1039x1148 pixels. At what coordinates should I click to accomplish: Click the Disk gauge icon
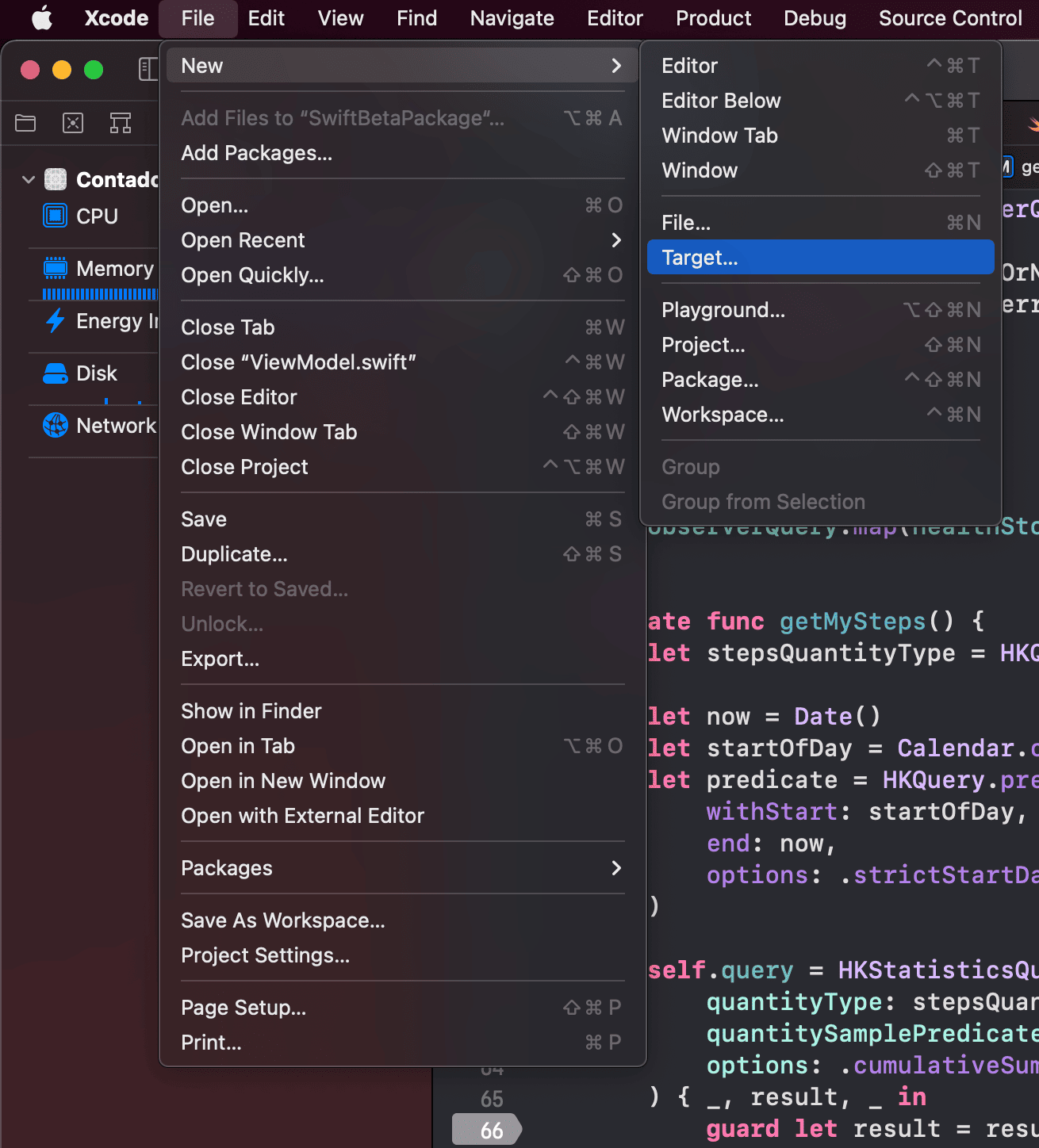tap(55, 373)
